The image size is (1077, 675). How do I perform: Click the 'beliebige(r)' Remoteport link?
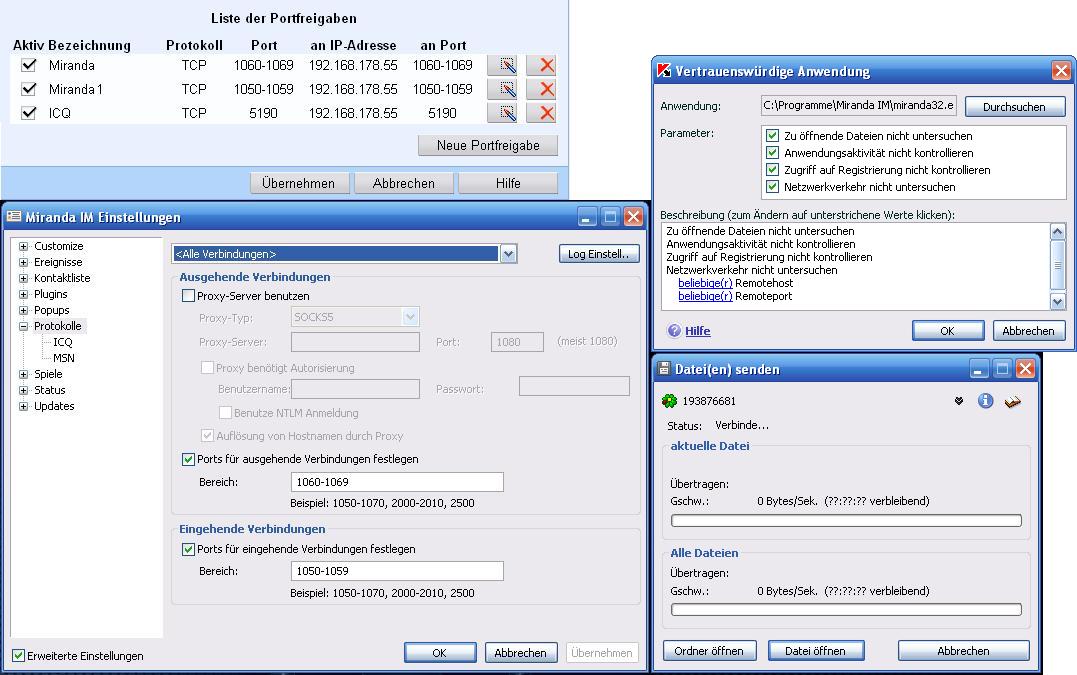click(x=705, y=296)
